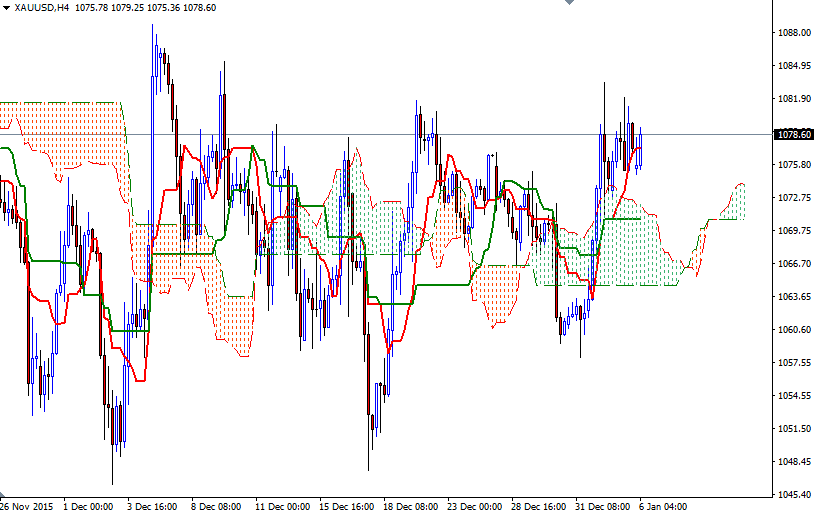Select the 3 Dec 16:00 time label
814x516 pixels.
point(153,507)
